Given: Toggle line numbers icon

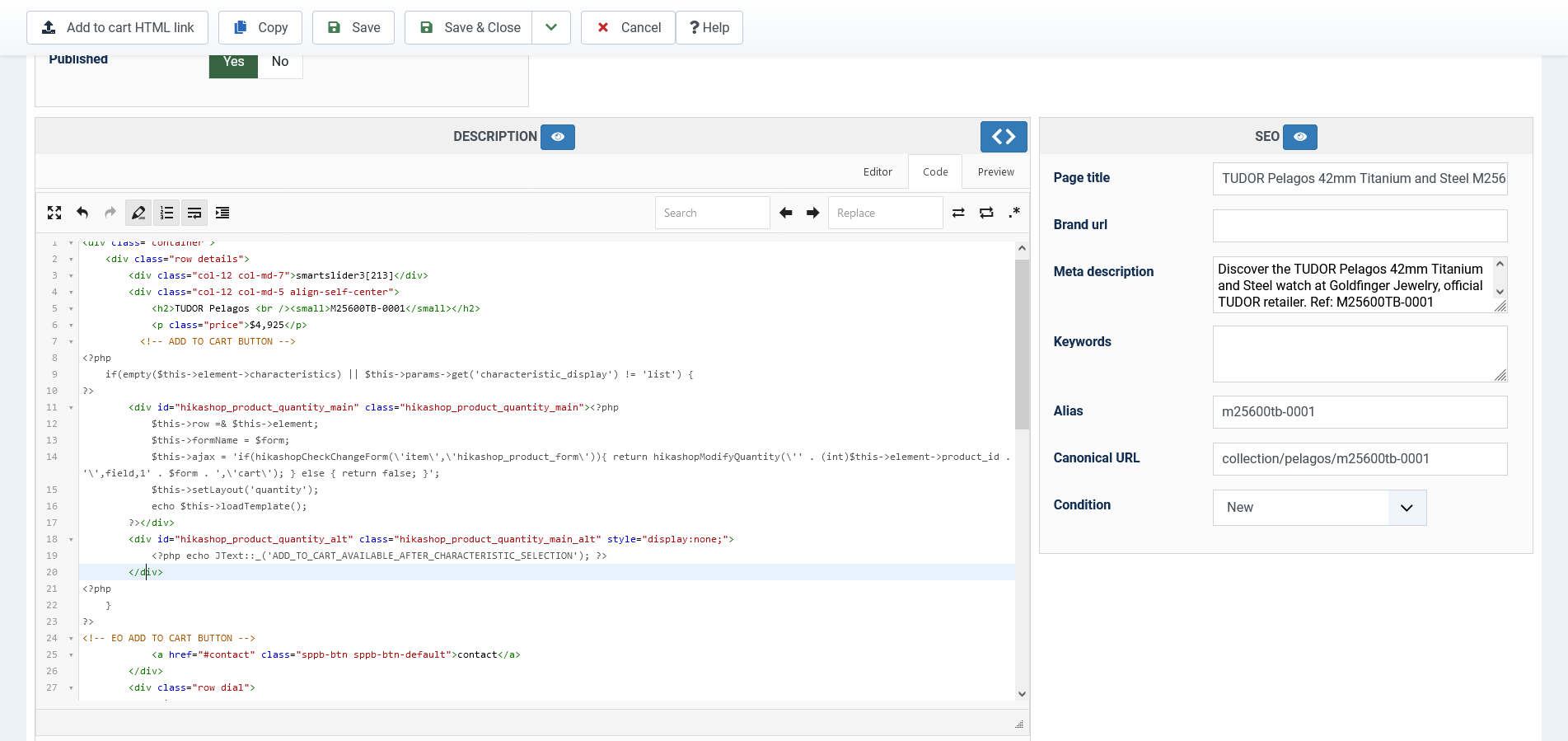Looking at the screenshot, I should pyautogui.click(x=166, y=213).
